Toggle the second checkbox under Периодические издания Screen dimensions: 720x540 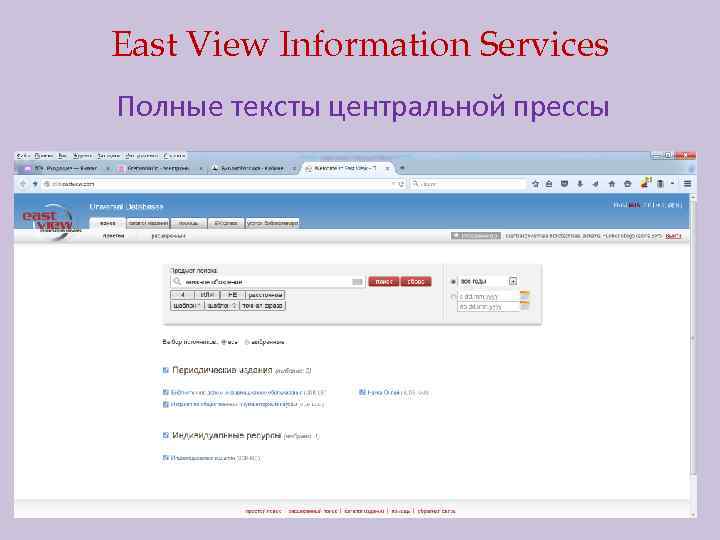pos(166,405)
